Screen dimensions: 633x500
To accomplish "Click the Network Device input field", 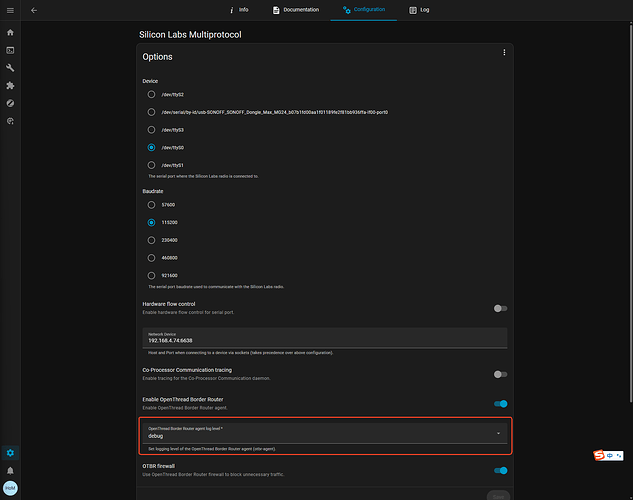I will (x=324, y=338).
